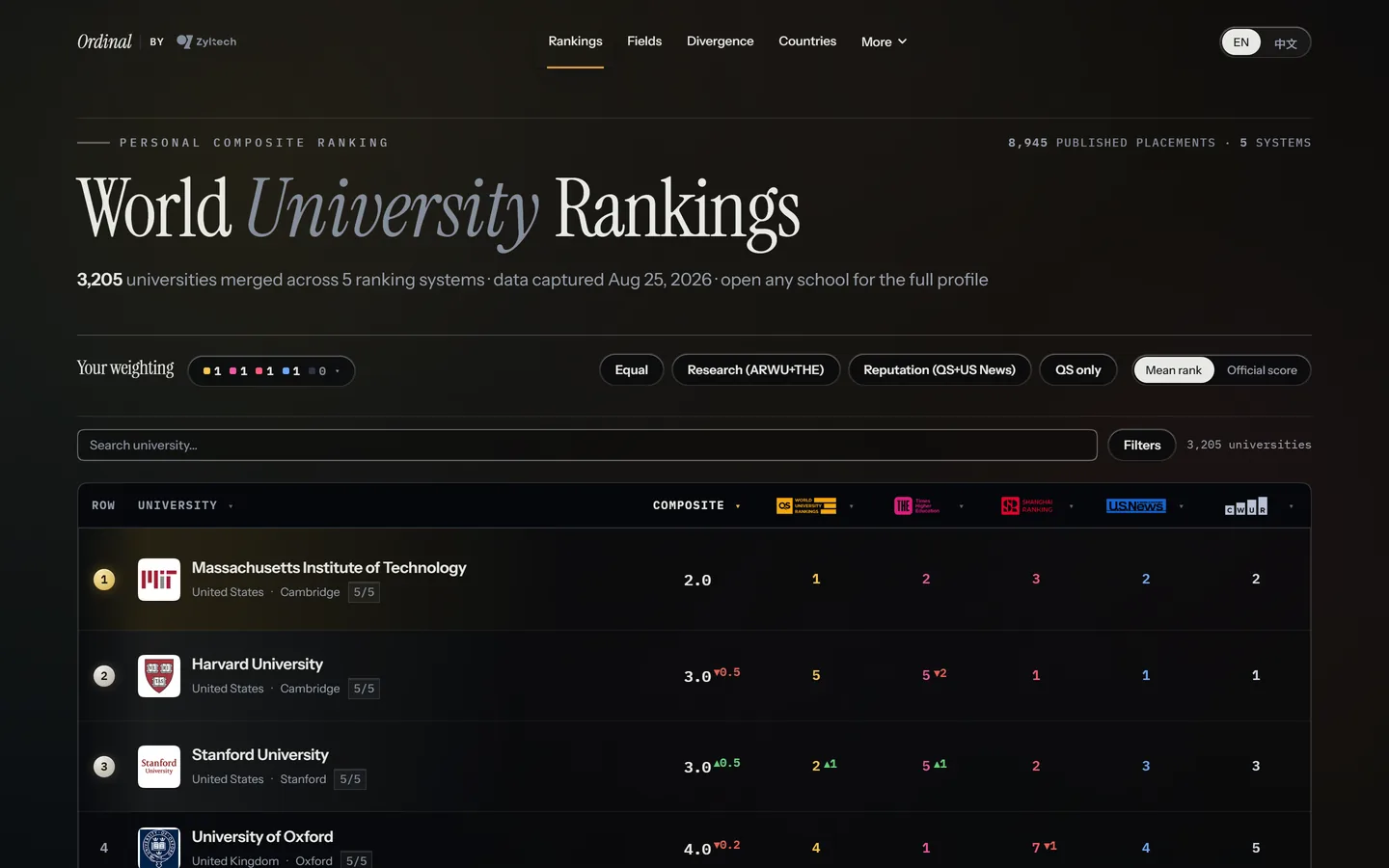Click the University of Oxford crest
This screenshot has height=868, width=1389.
coord(159,848)
